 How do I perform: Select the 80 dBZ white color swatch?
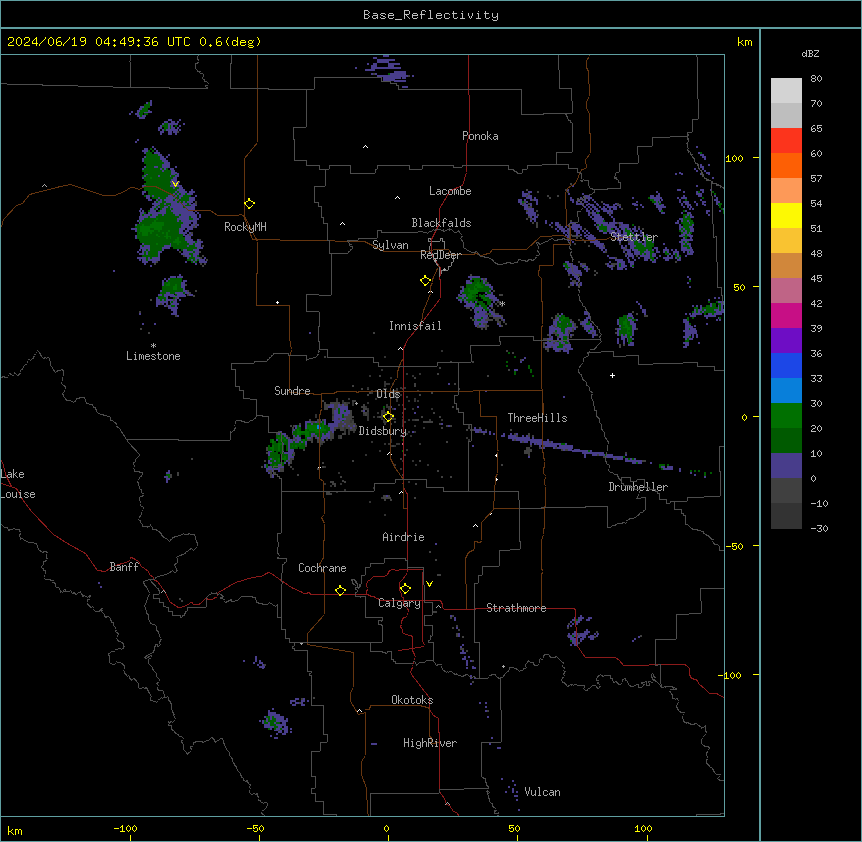tap(786, 91)
